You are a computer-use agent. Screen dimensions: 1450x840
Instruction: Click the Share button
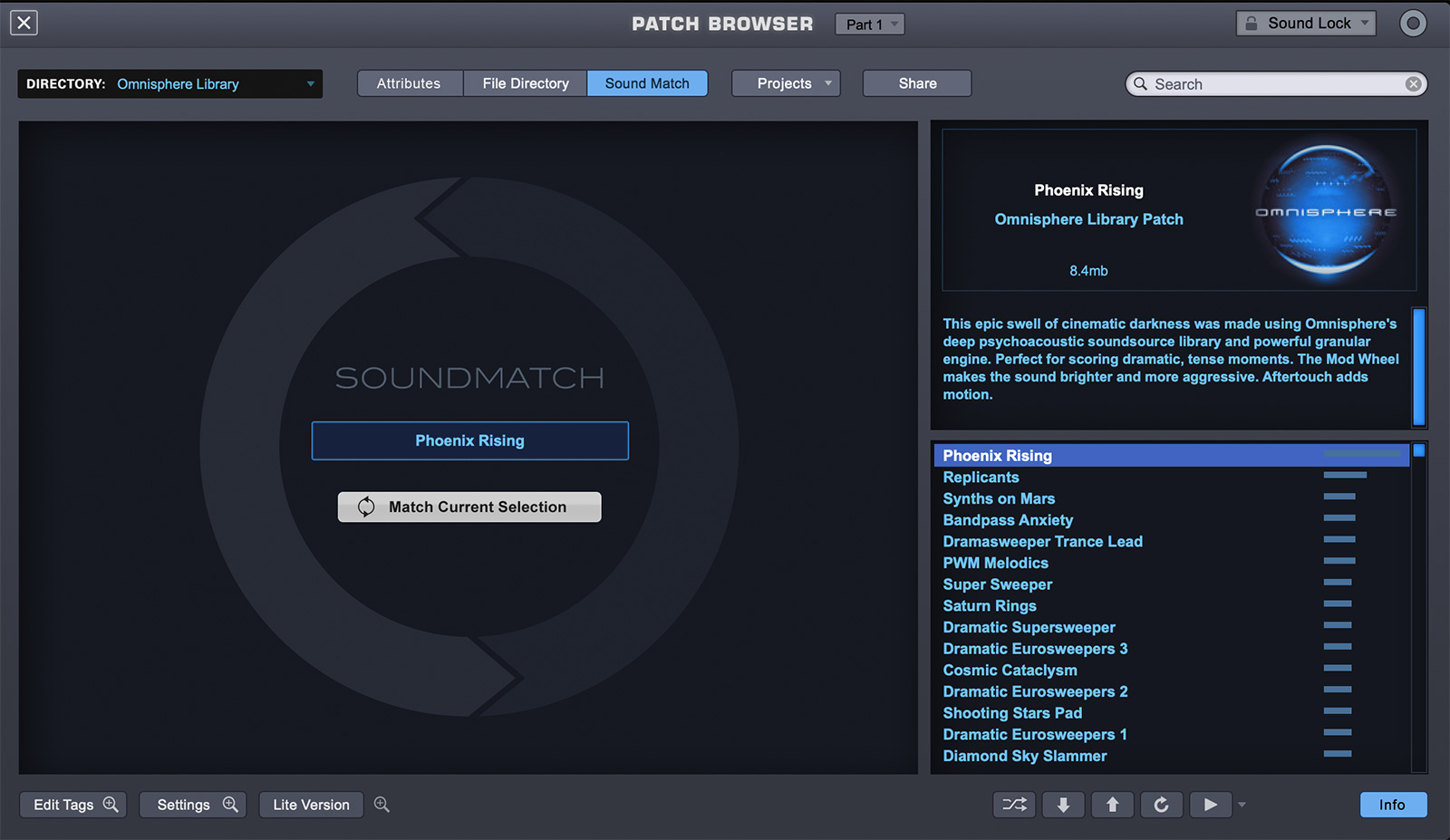[x=917, y=83]
